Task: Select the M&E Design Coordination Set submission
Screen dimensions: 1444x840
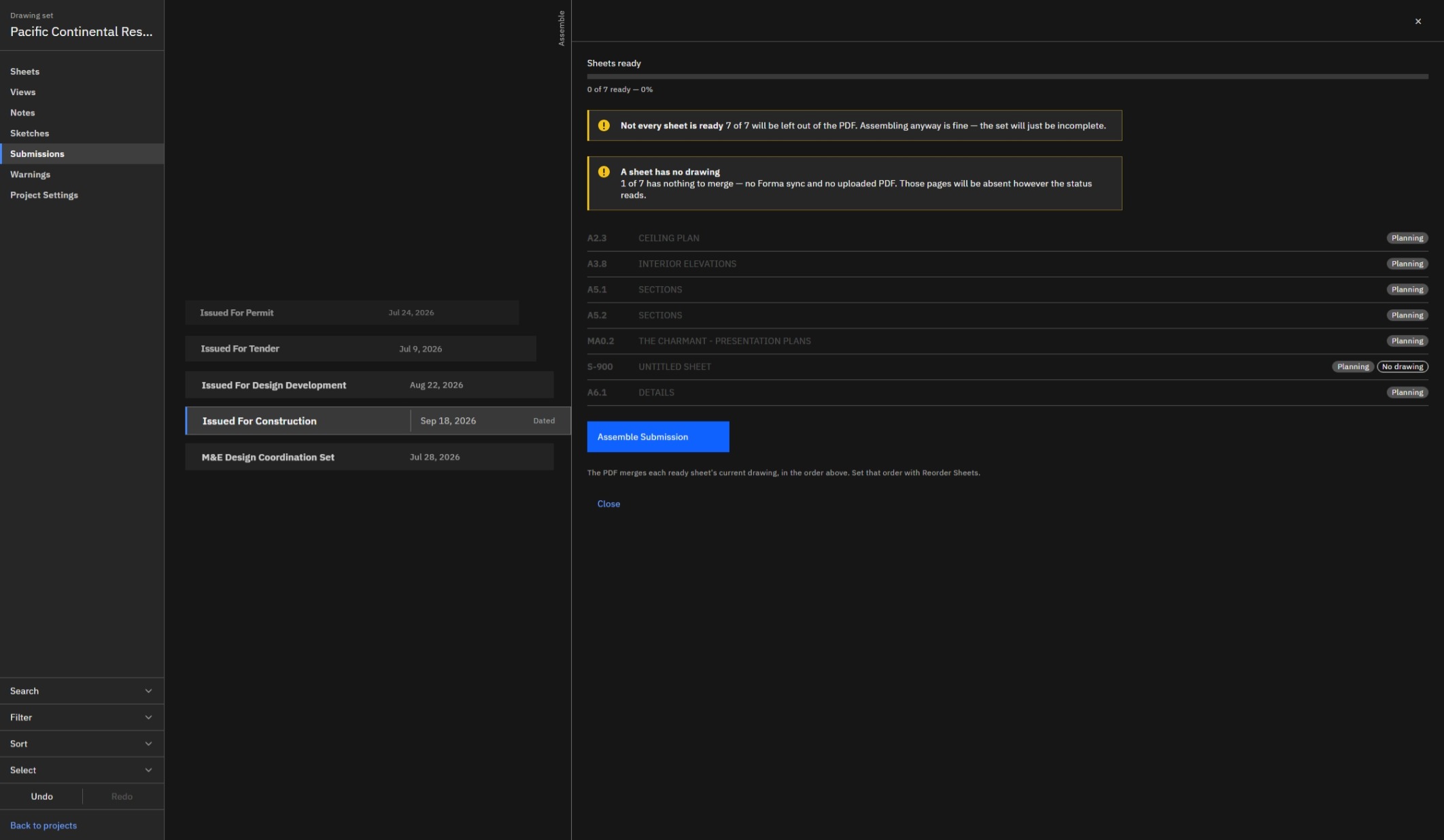Action: coord(369,457)
